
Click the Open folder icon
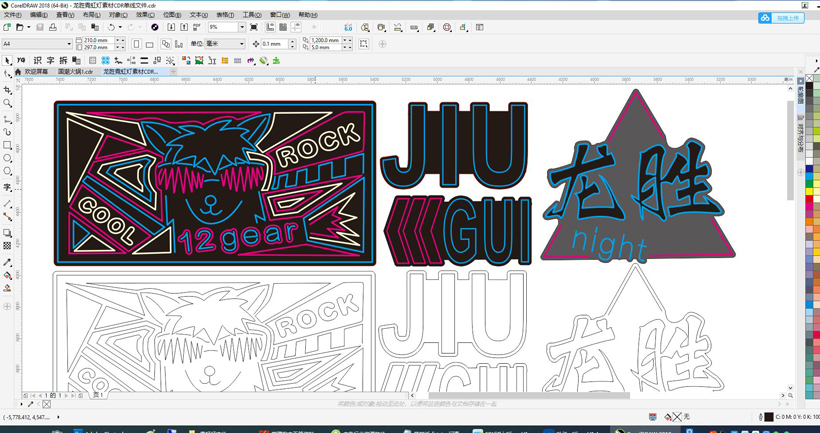click(x=19, y=27)
